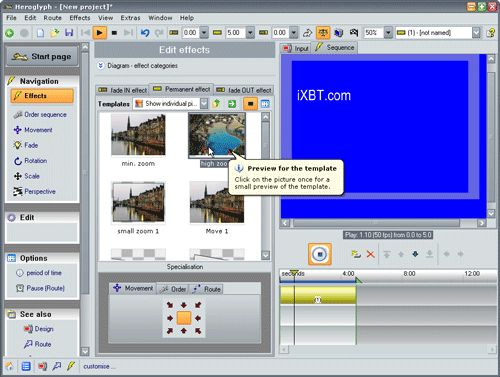Click the lightning effects icon in bottom bar
The width and height of the screenshot is (500, 377).
tap(71, 366)
